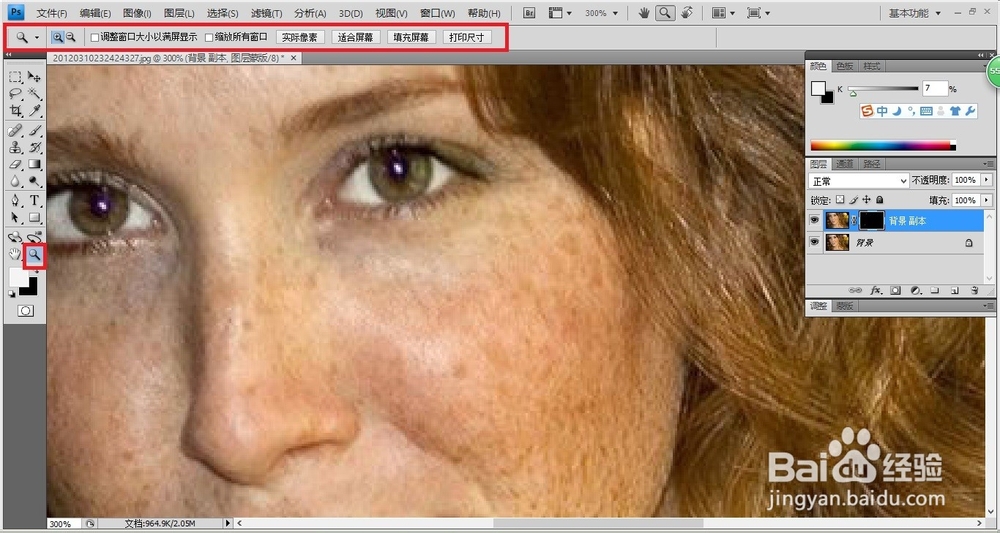1000x533 pixels.
Task: Delete layer with trash icon
Action: point(974,290)
